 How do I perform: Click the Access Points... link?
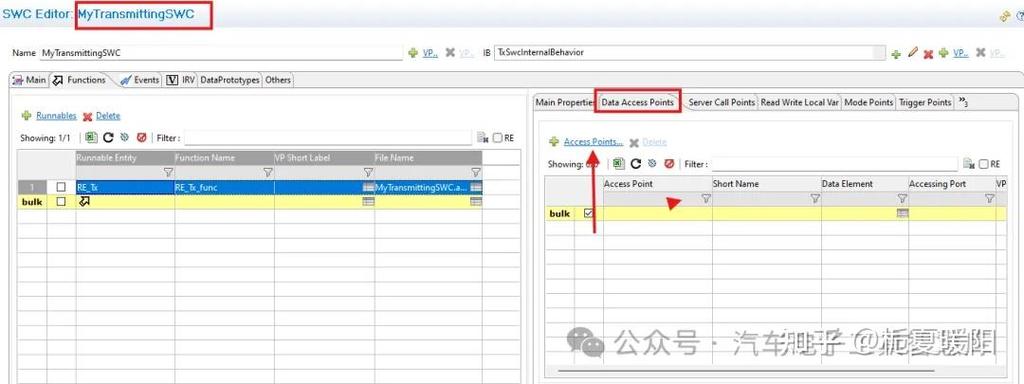coord(593,142)
